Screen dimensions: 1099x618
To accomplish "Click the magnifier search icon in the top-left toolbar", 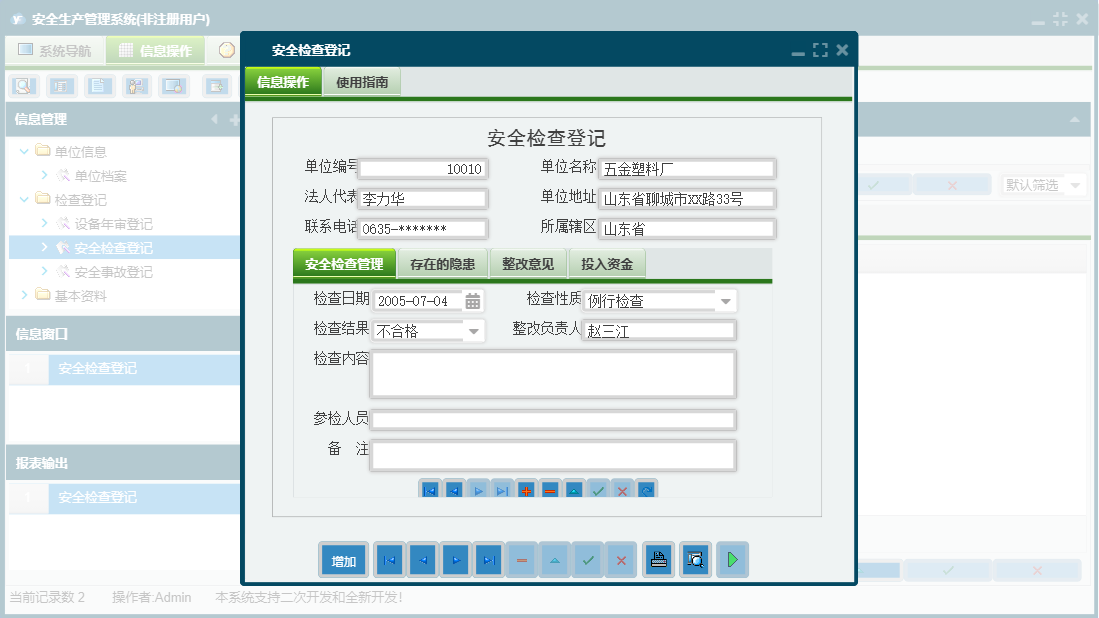I will (x=22, y=86).
